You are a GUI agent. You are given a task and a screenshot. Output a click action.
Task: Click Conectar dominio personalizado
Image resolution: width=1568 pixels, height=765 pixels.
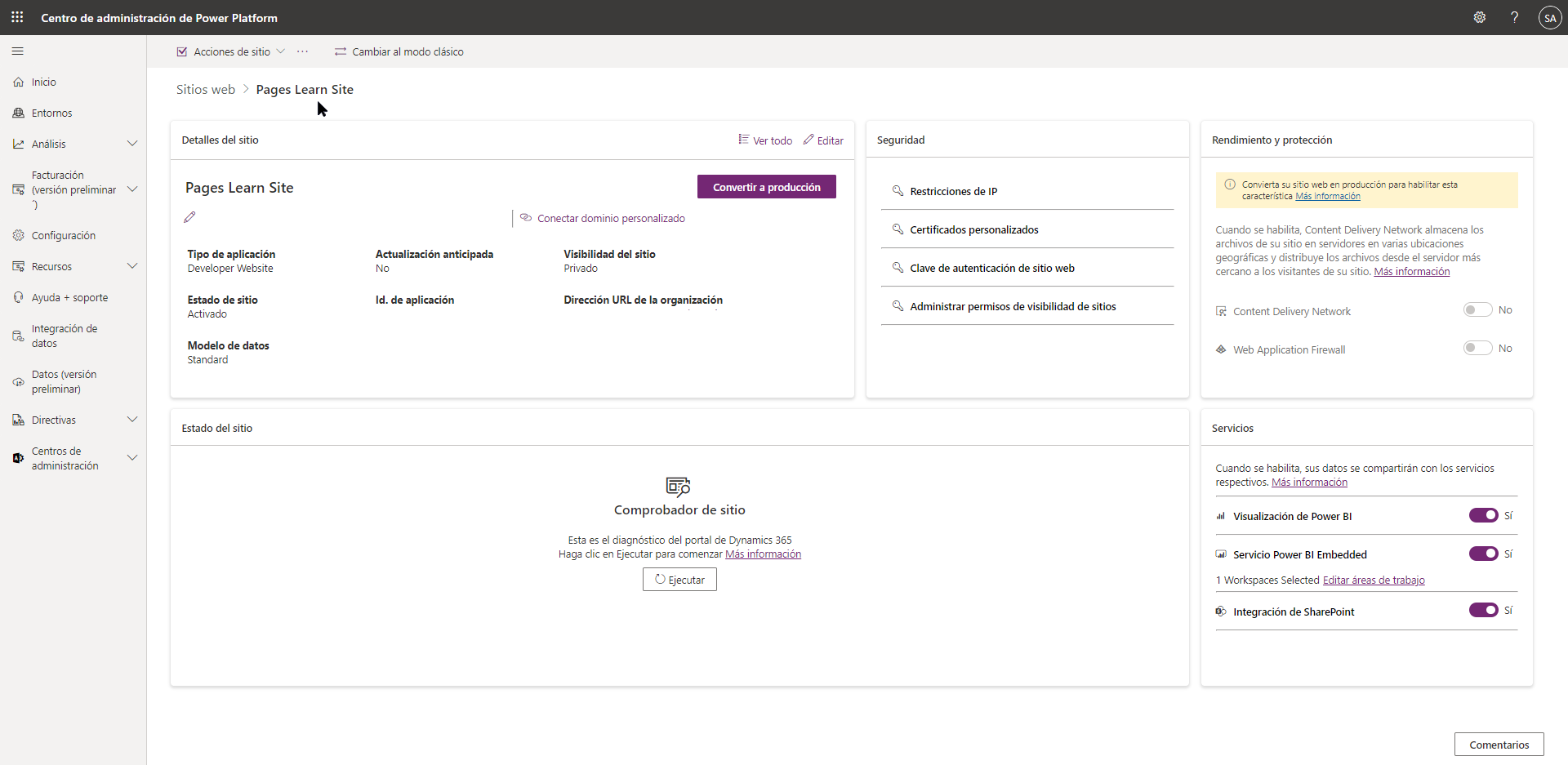(611, 218)
